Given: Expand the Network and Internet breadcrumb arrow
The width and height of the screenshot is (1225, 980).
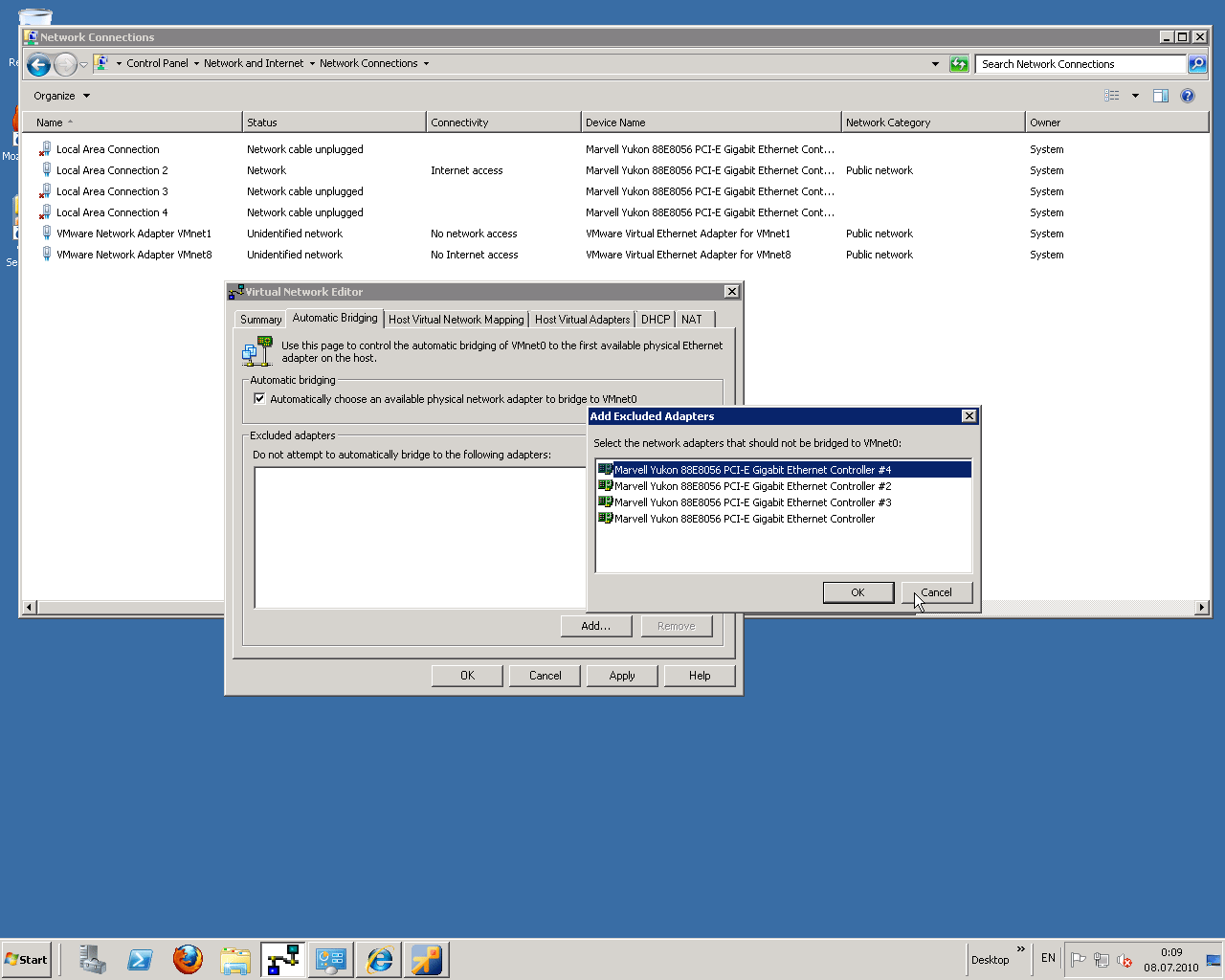Looking at the screenshot, I should coord(312,64).
